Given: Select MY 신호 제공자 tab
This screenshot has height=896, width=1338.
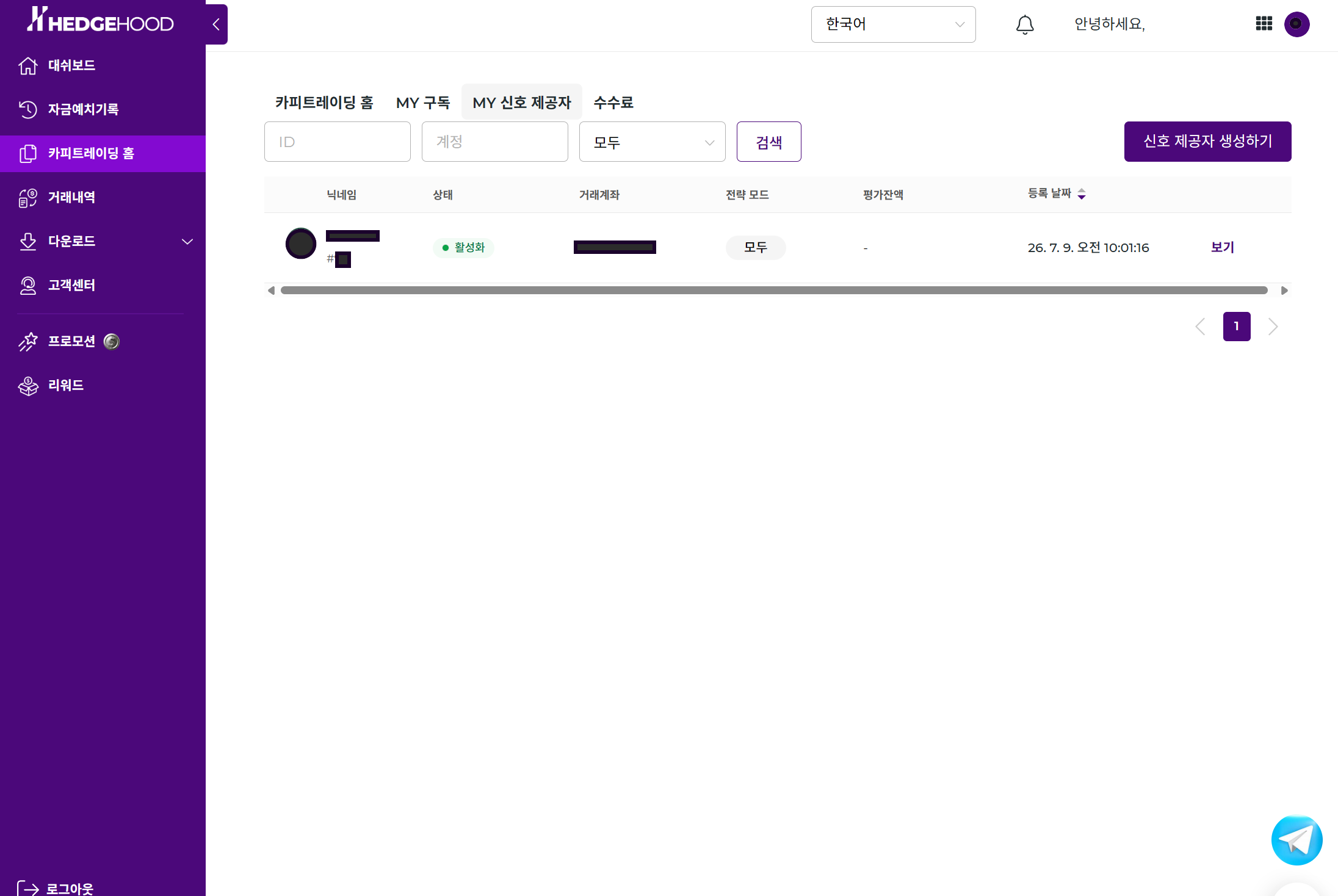Looking at the screenshot, I should click(x=522, y=102).
